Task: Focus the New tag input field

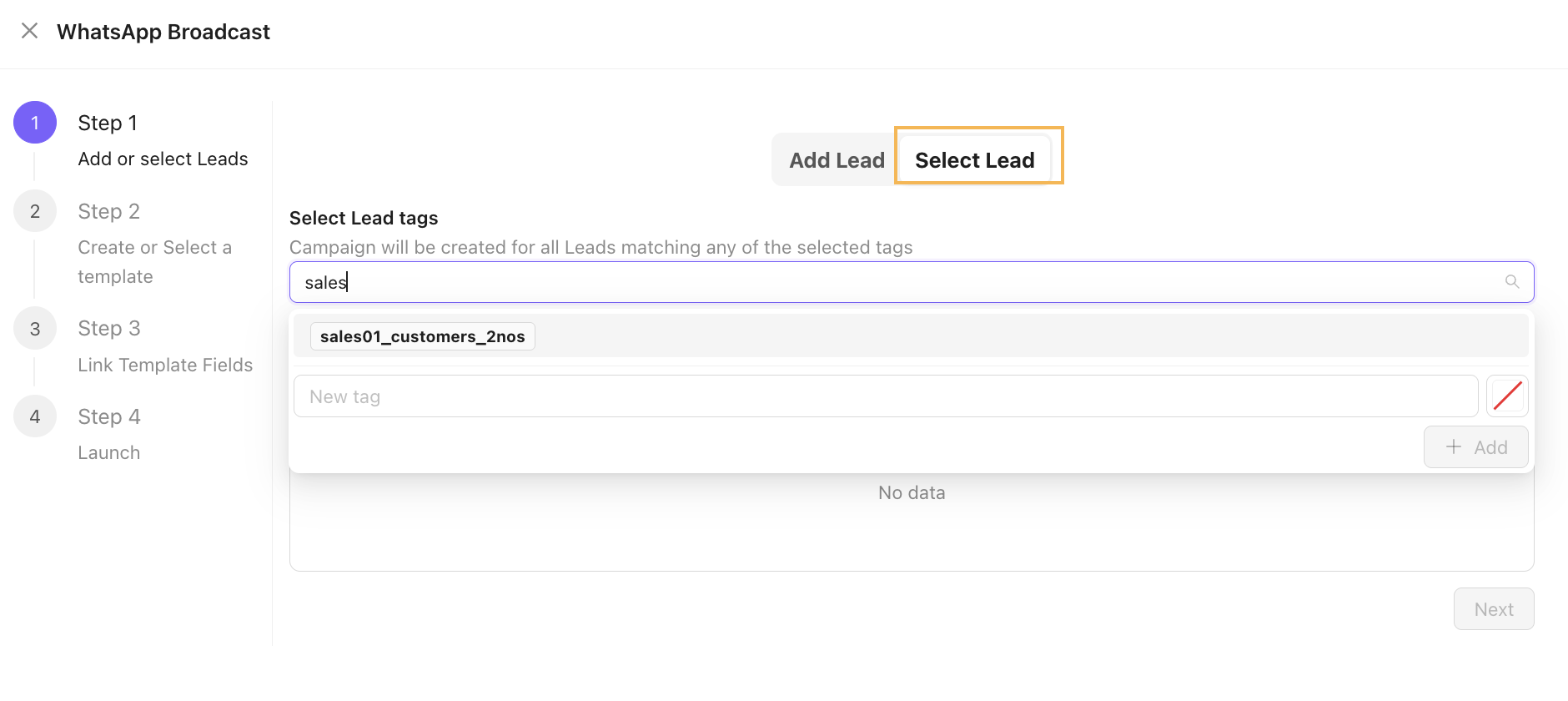Action: click(x=885, y=396)
